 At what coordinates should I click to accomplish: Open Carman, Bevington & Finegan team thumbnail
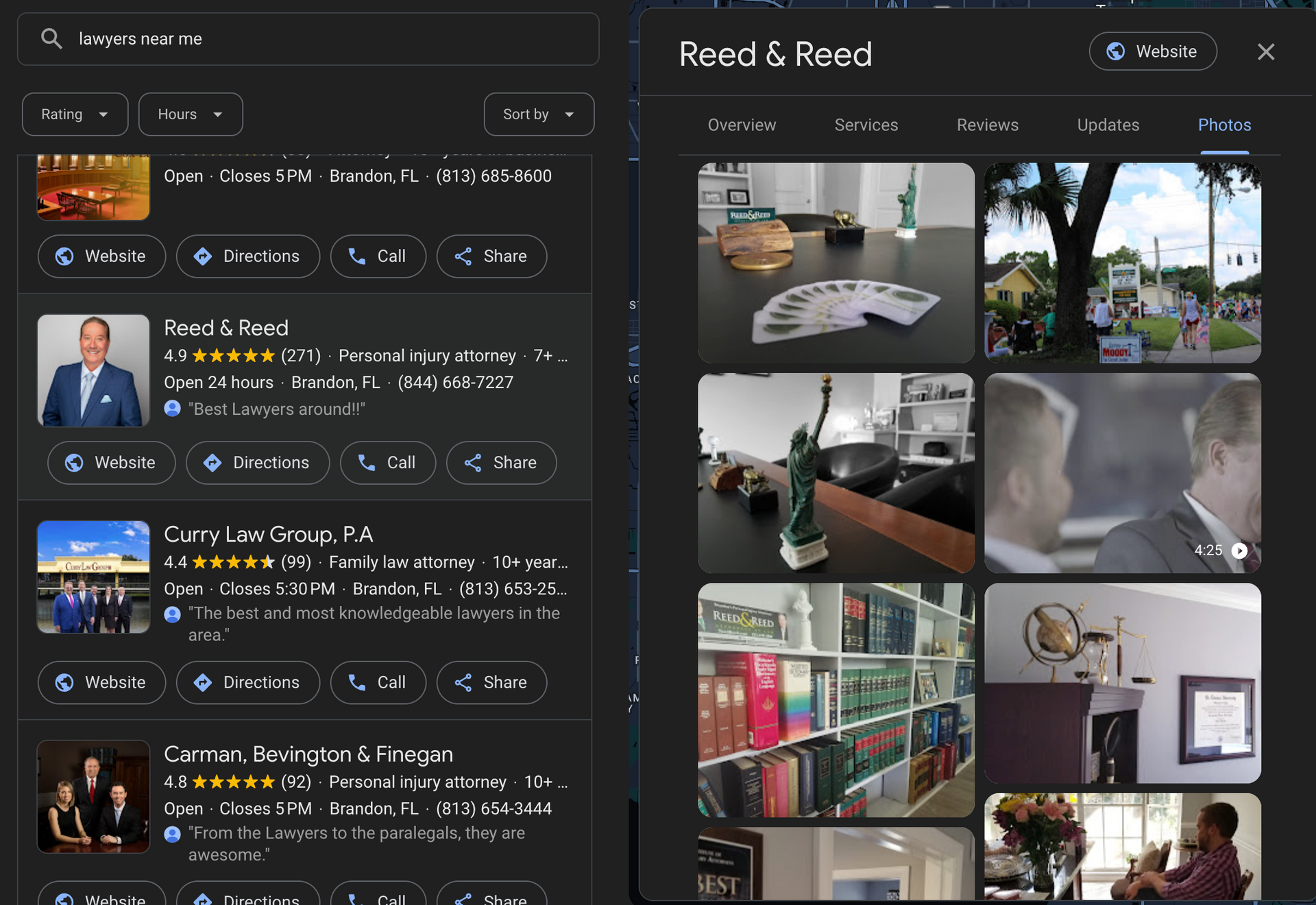pos(93,797)
